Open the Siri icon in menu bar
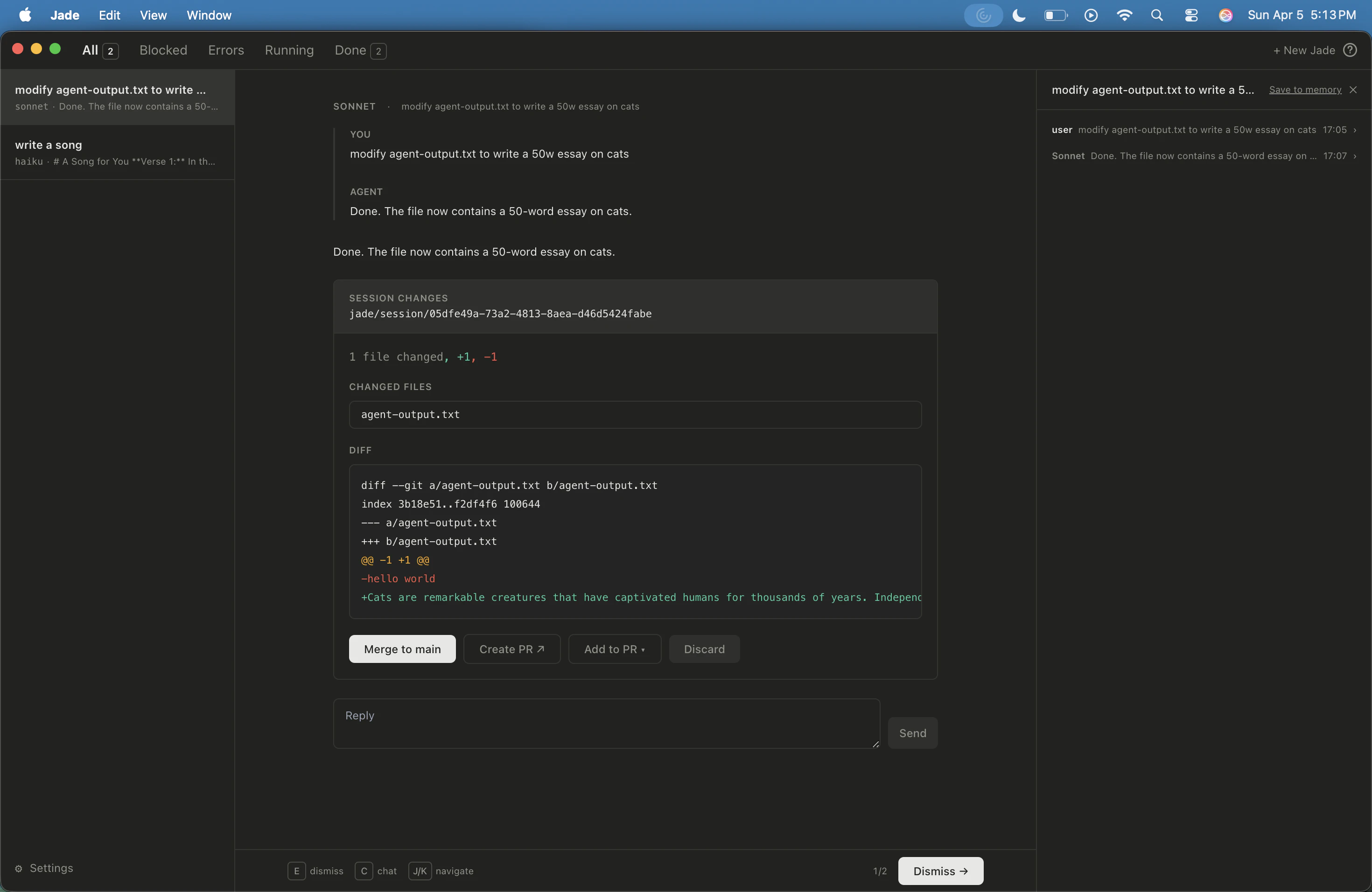Image resolution: width=1372 pixels, height=892 pixels. point(1225,15)
